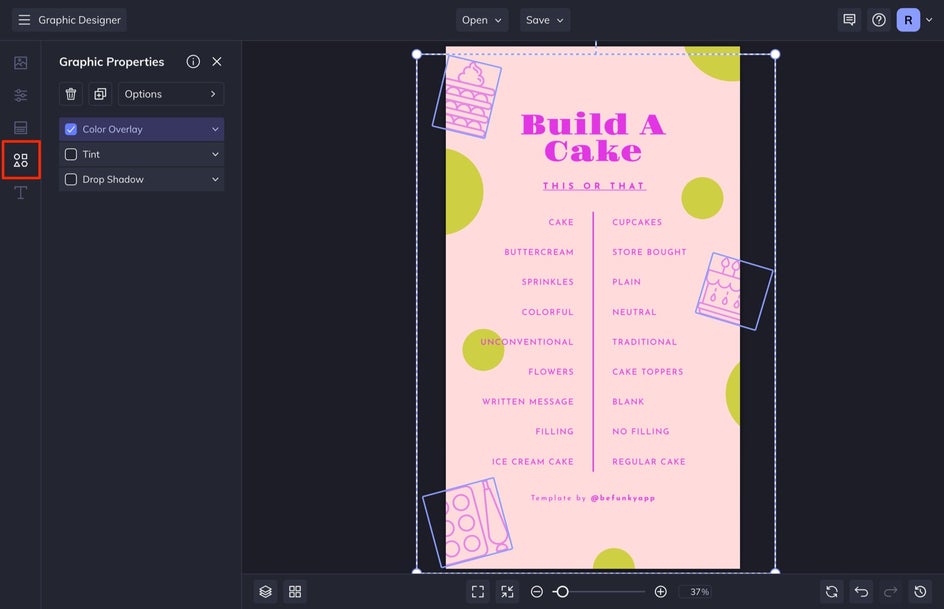This screenshot has width=944, height=609.
Task: Open the user account avatar menu
Action: tap(908, 20)
